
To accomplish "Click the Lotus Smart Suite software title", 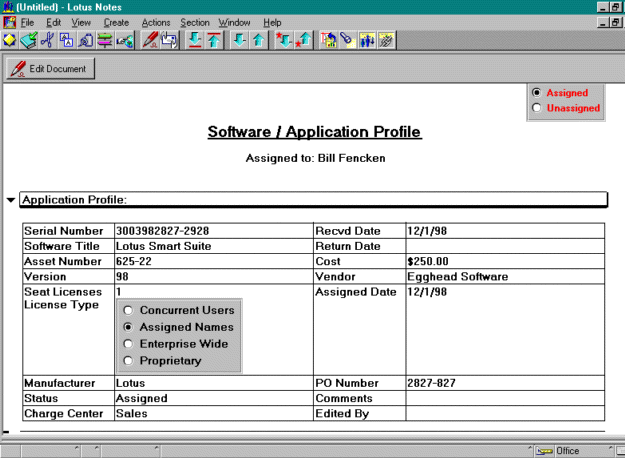I will point(163,246).
